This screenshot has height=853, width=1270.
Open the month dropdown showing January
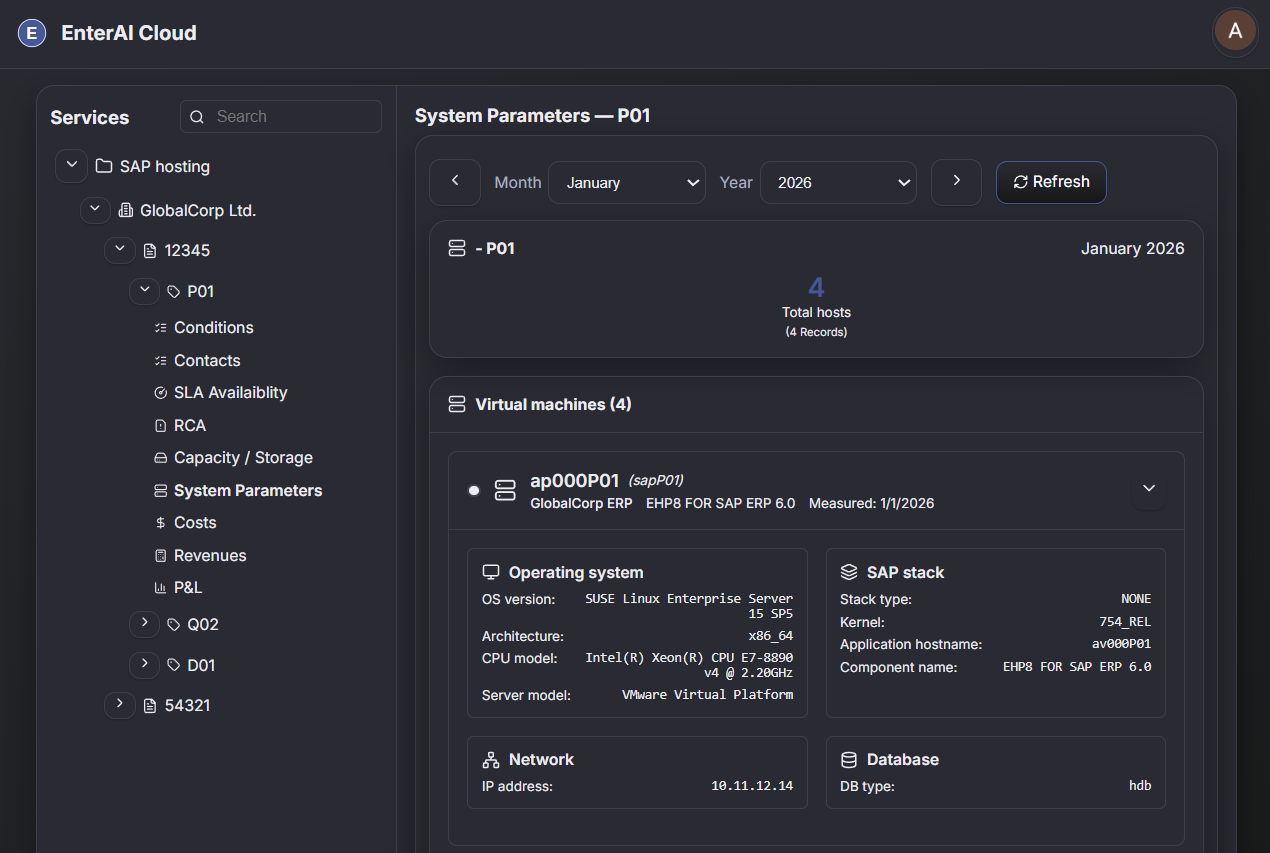tap(627, 182)
